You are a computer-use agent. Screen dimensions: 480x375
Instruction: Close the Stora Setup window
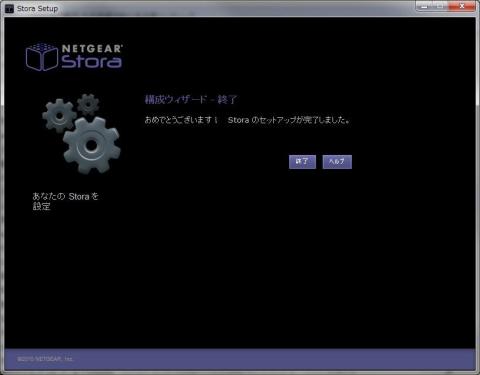462,6
